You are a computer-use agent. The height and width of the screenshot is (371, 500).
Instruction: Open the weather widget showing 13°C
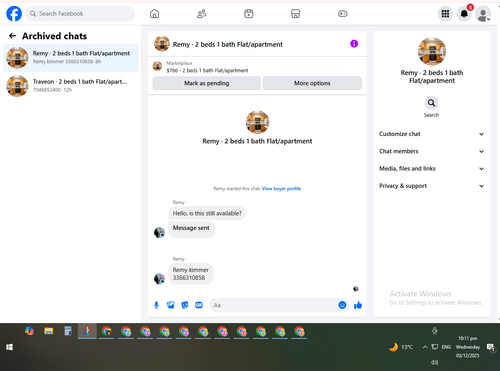pos(401,347)
